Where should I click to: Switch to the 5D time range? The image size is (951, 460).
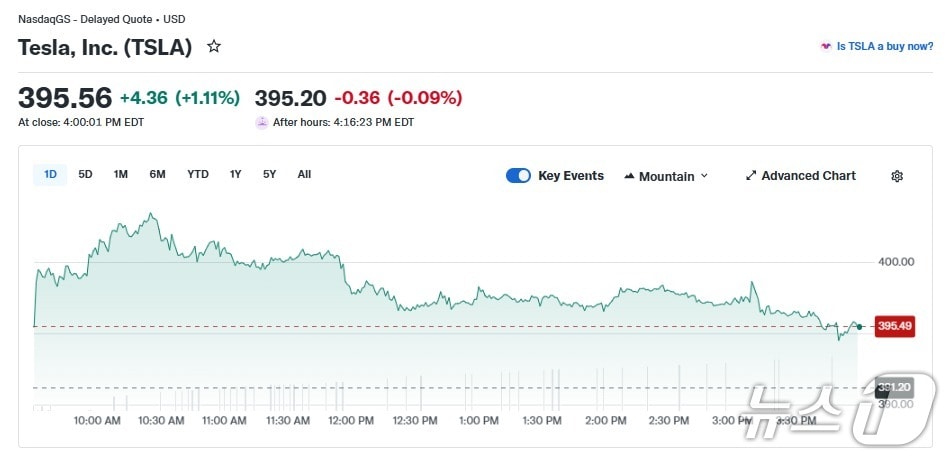click(85, 174)
